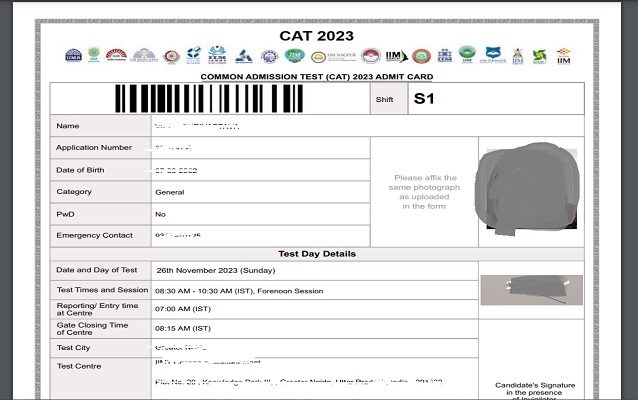Click the 'Reporting/ Entry time at Centre' label
This screenshot has width=638, height=400.
[97, 309]
